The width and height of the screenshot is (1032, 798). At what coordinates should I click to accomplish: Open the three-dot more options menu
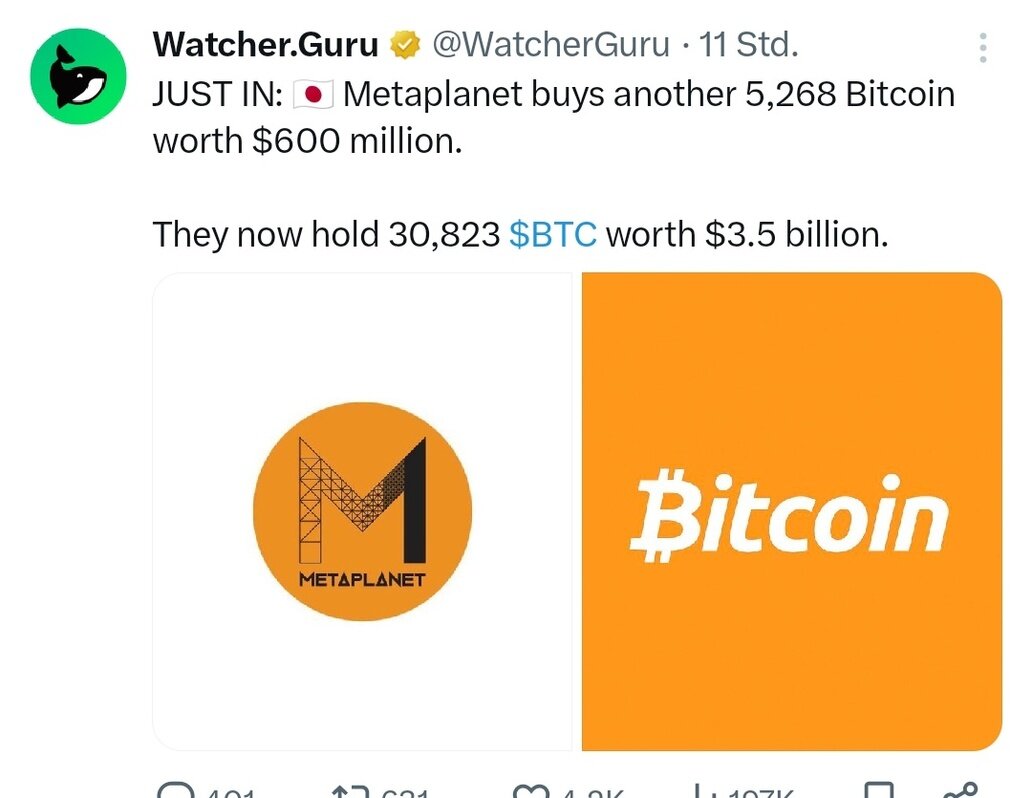(983, 48)
